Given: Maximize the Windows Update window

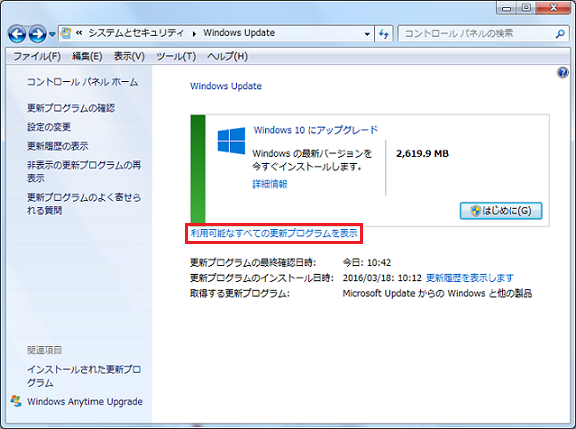Looking at the screenshot, I should click(x=526, y=8).
